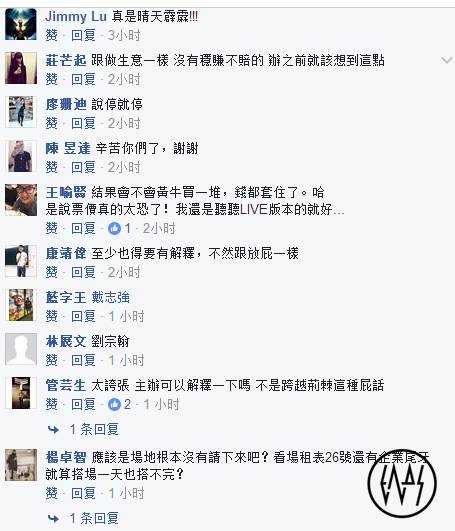Open the chevron menu on 莊芒起's comment
Screen dimensions: 455x531
pyautogui.click(x=447, y=61)
